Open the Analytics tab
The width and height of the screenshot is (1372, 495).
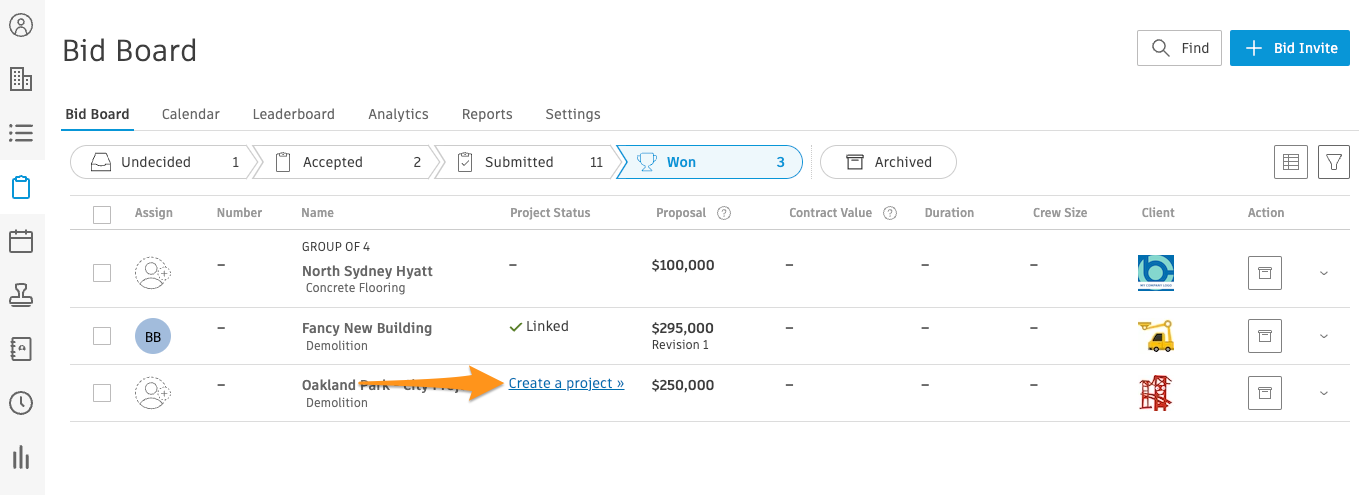click(398, 114)
